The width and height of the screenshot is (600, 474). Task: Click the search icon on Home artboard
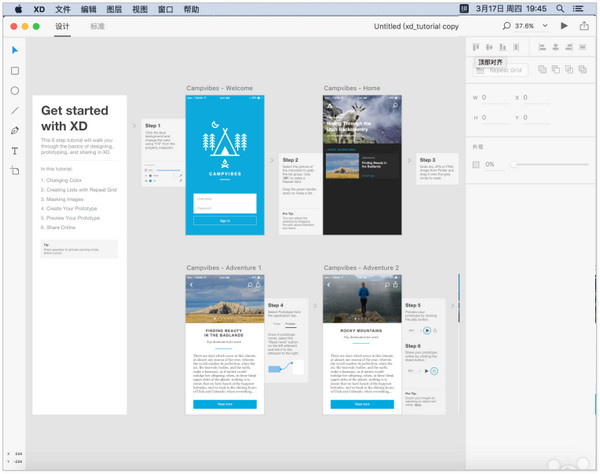coord(395,105)
